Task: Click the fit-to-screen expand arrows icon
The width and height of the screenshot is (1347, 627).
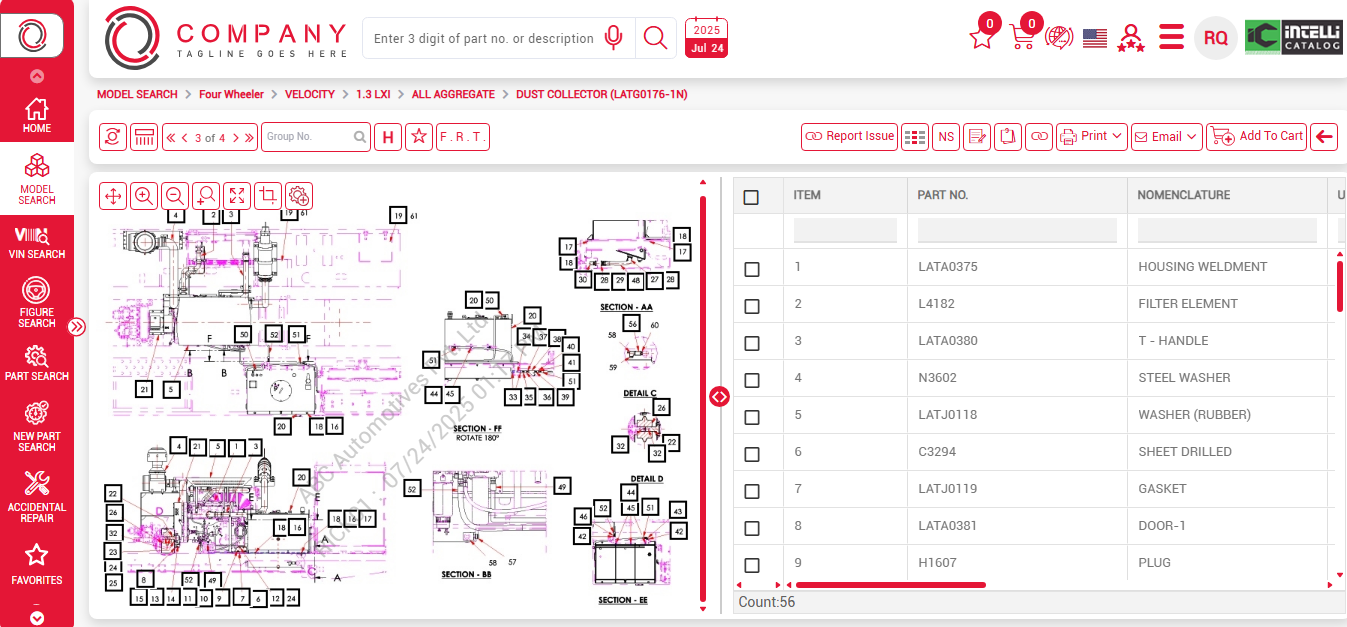Action: (237, 196)
